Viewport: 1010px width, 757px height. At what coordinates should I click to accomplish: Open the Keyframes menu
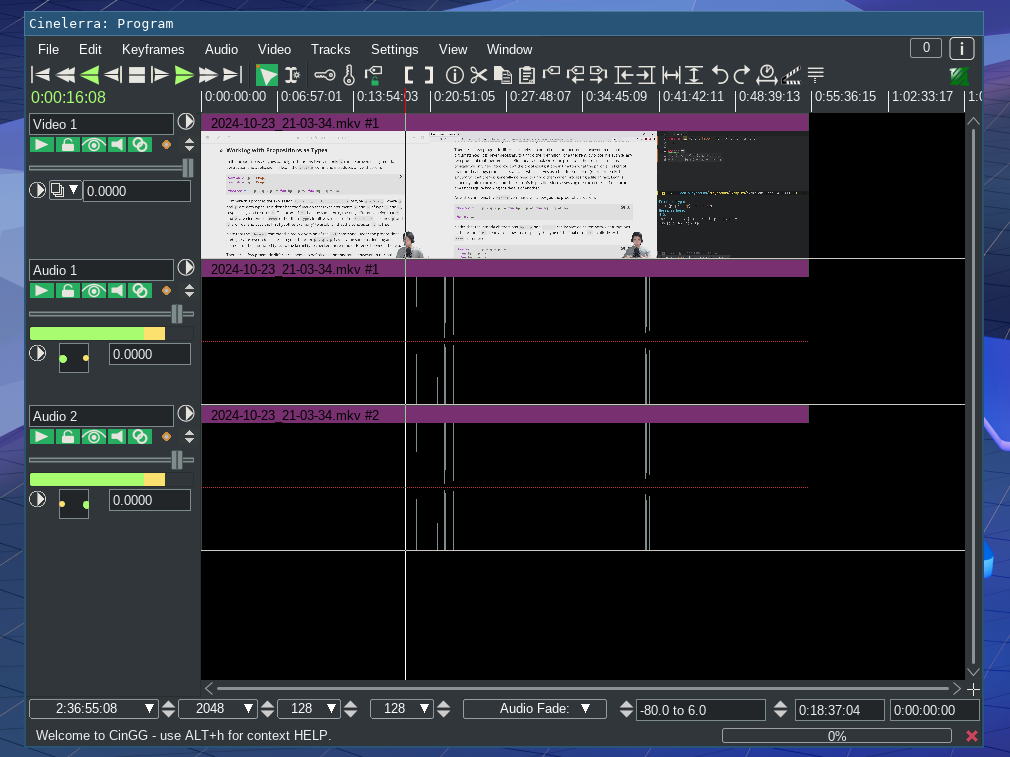click(153, 49)
